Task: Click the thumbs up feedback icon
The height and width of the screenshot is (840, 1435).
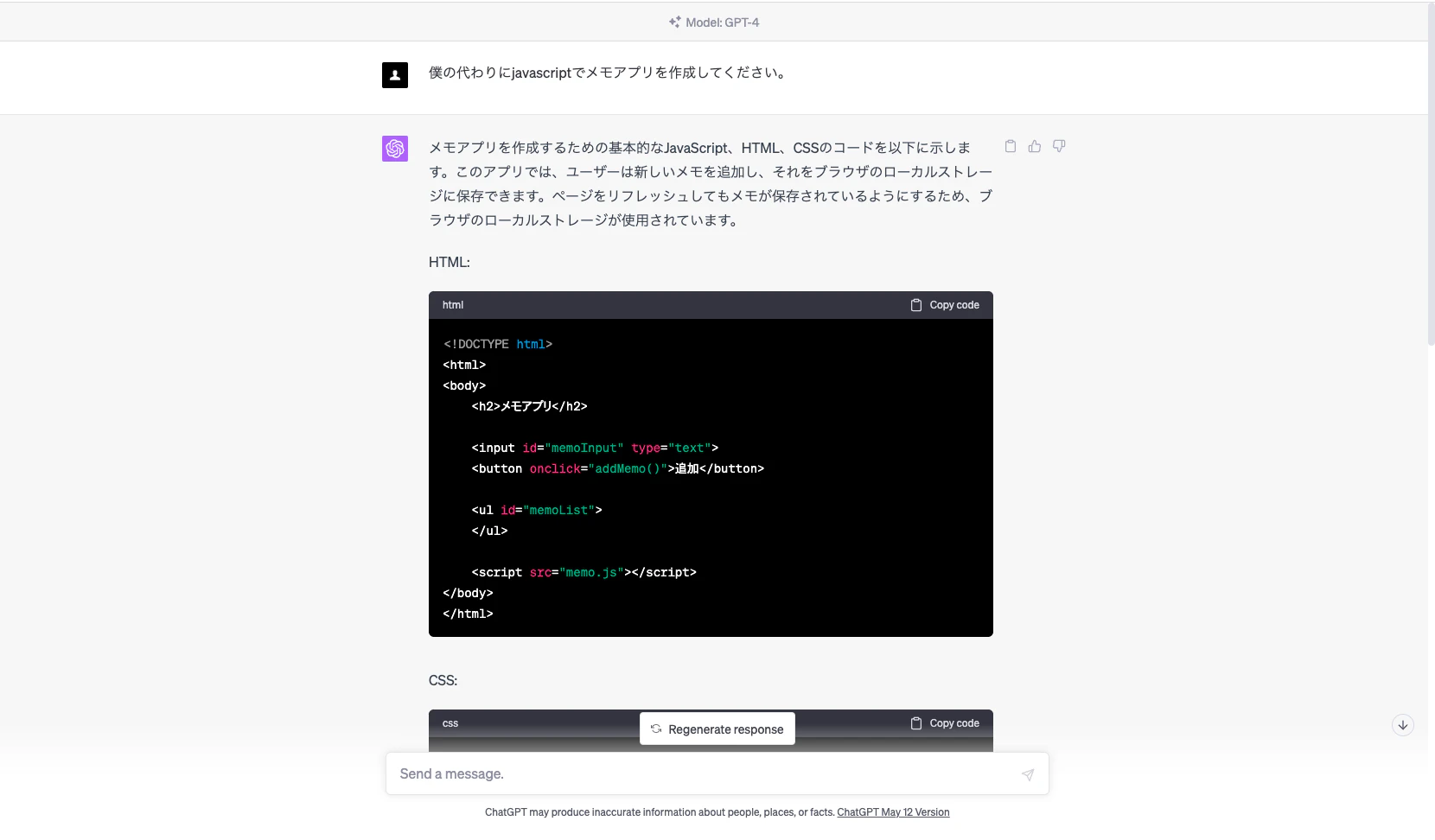Action: [x=1035, y=146]
